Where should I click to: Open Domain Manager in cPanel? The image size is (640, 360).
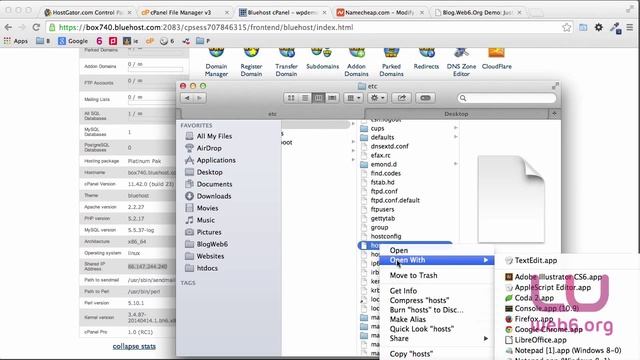pyautogui.click(x=216, y=62)
